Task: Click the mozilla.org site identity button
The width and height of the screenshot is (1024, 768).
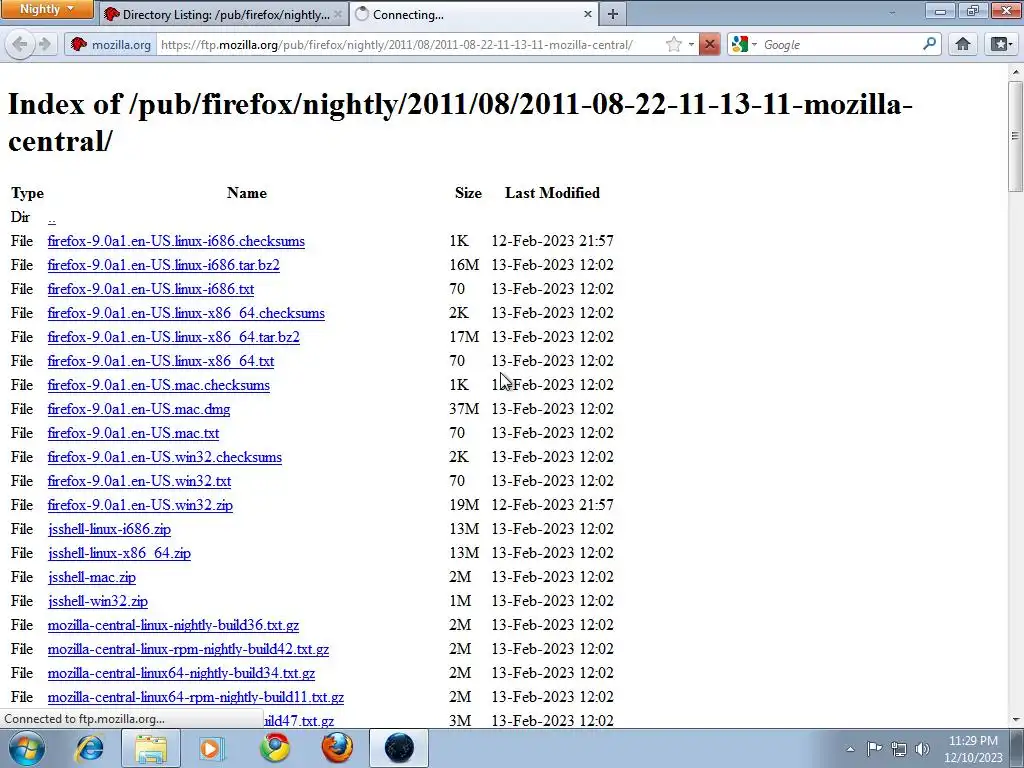Action: (111, 44)
